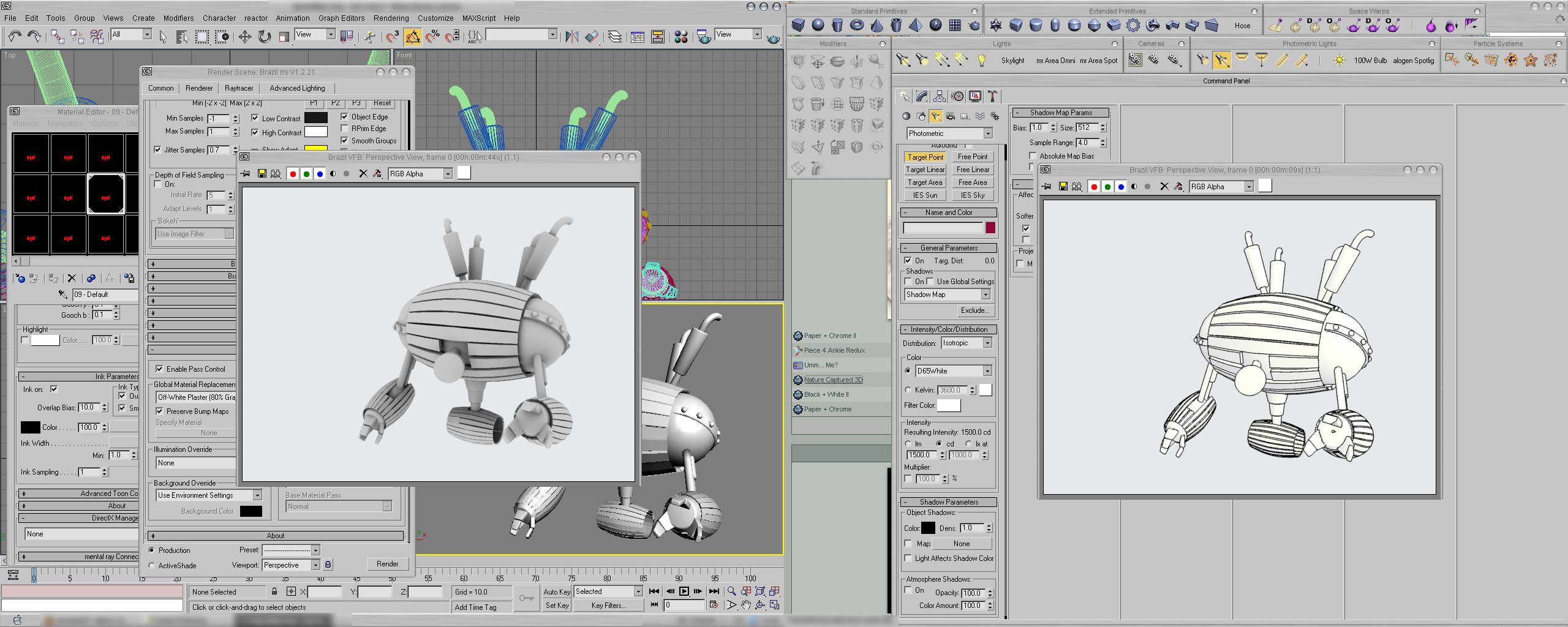Toggle the highlighted Angle Snap icon
This screenshot has width=1568, height=627.
pyautogui.click(x=413, y=37)
